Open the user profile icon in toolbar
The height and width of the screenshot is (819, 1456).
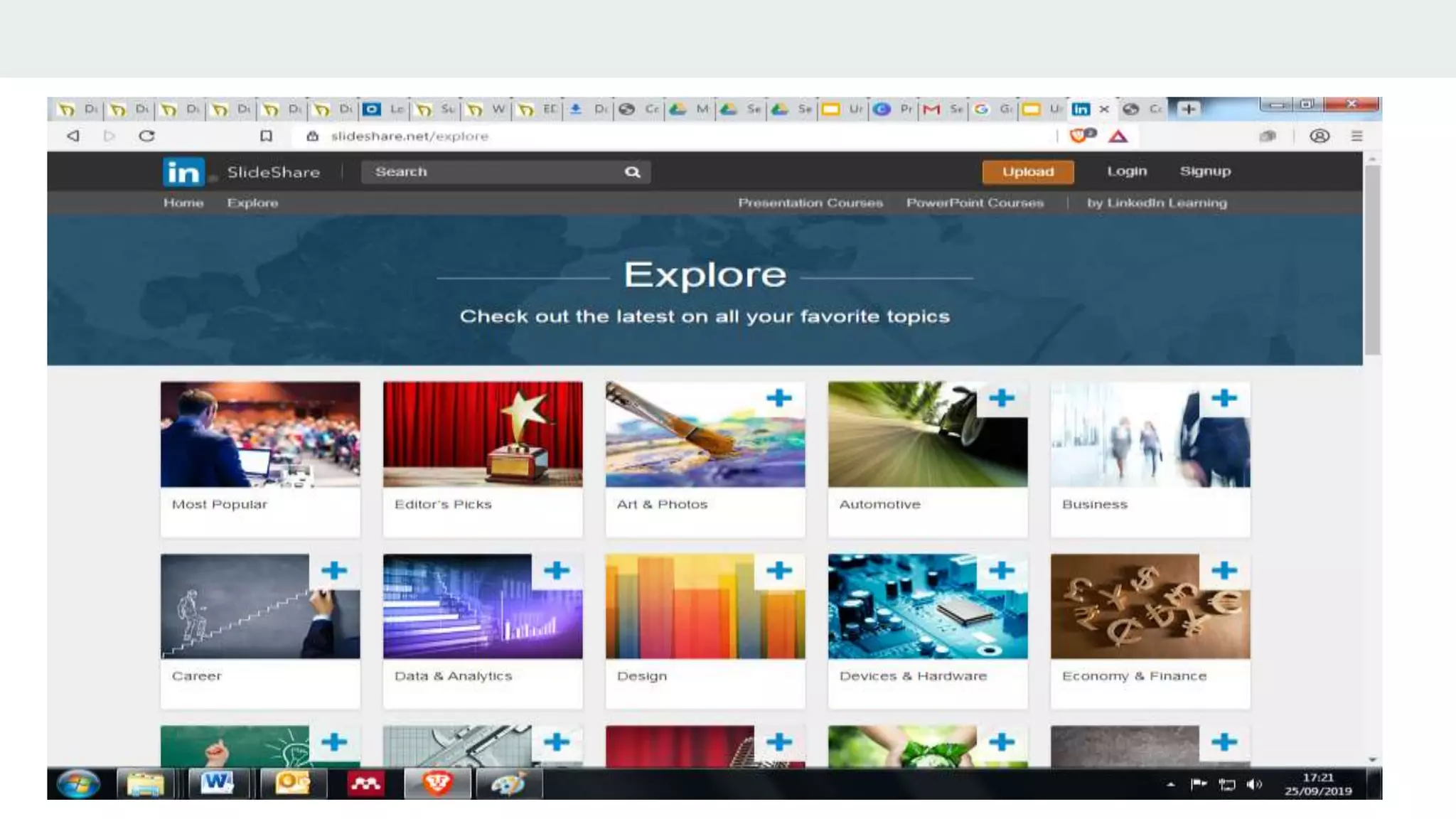[x=1319, y=136]
